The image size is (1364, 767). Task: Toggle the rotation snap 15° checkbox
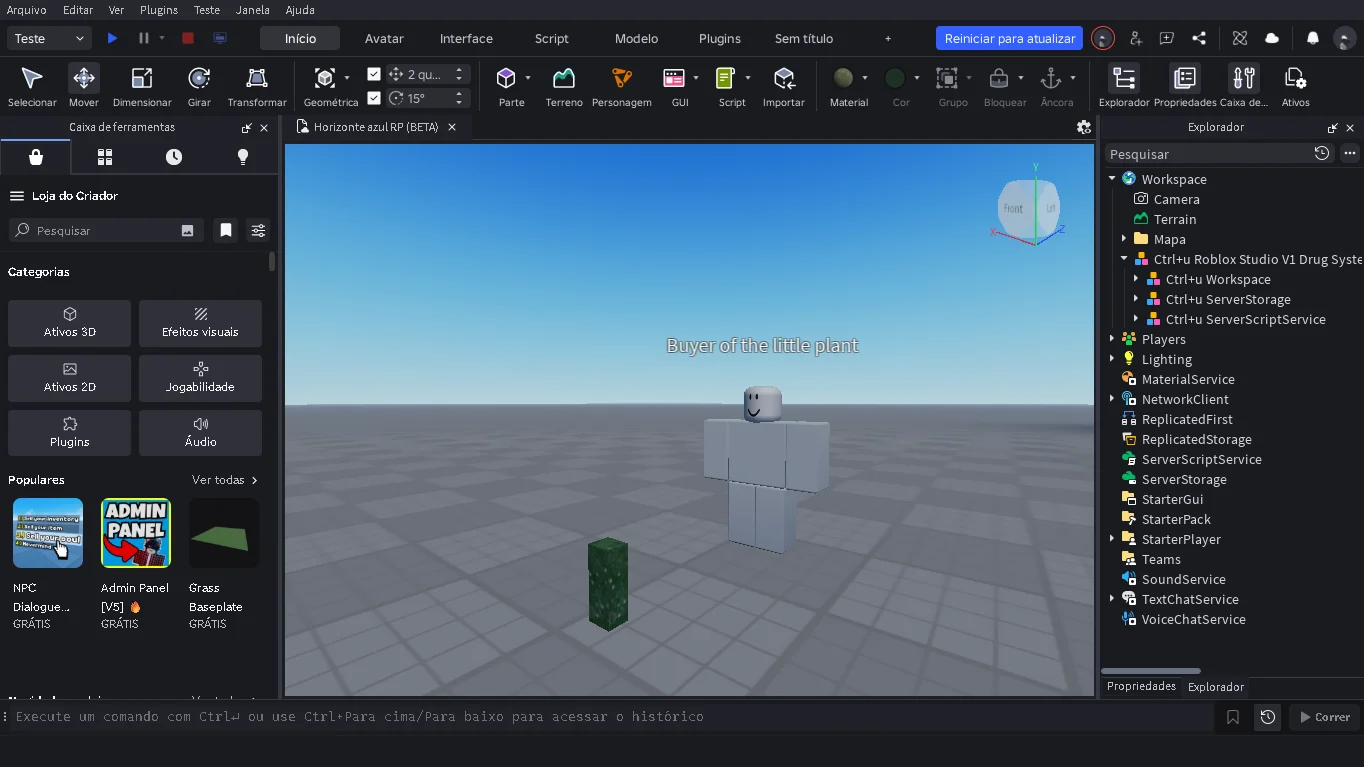coord(374,98)
